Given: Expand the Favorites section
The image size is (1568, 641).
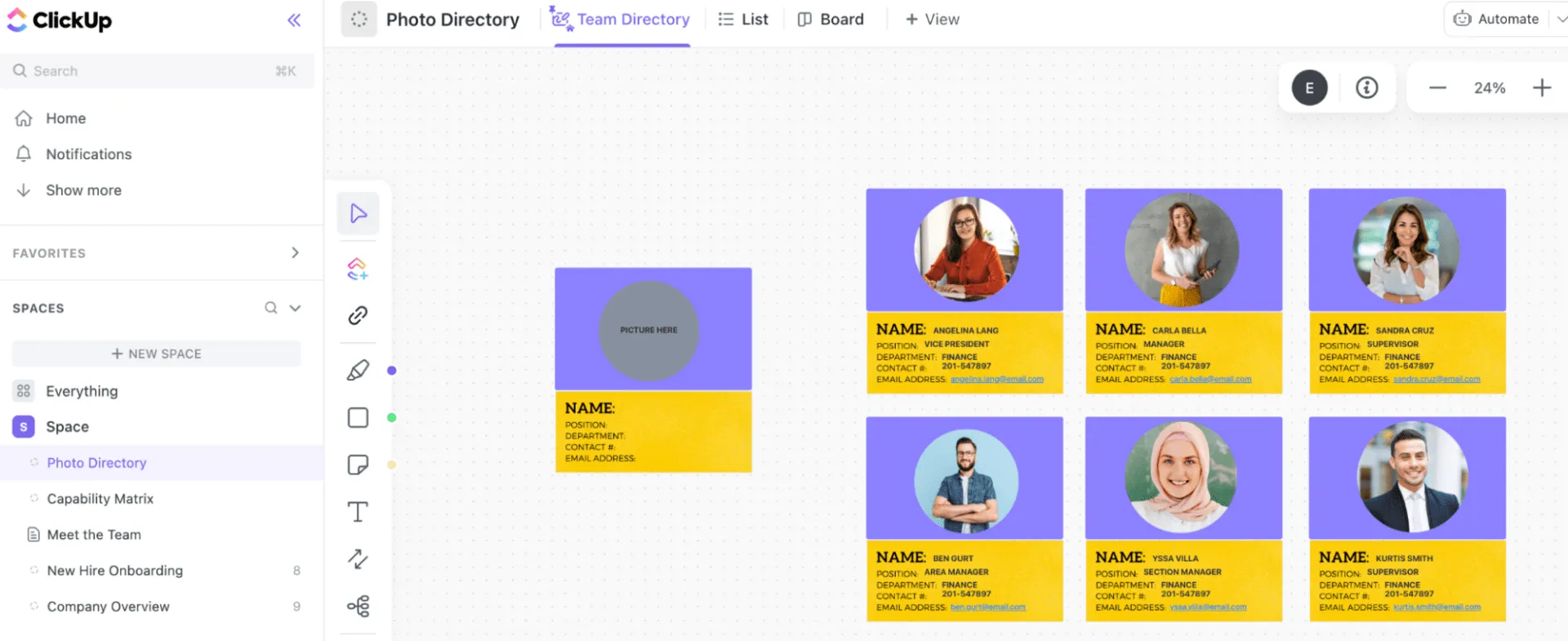Looking at the screenshot, I should tap(296, 253).
